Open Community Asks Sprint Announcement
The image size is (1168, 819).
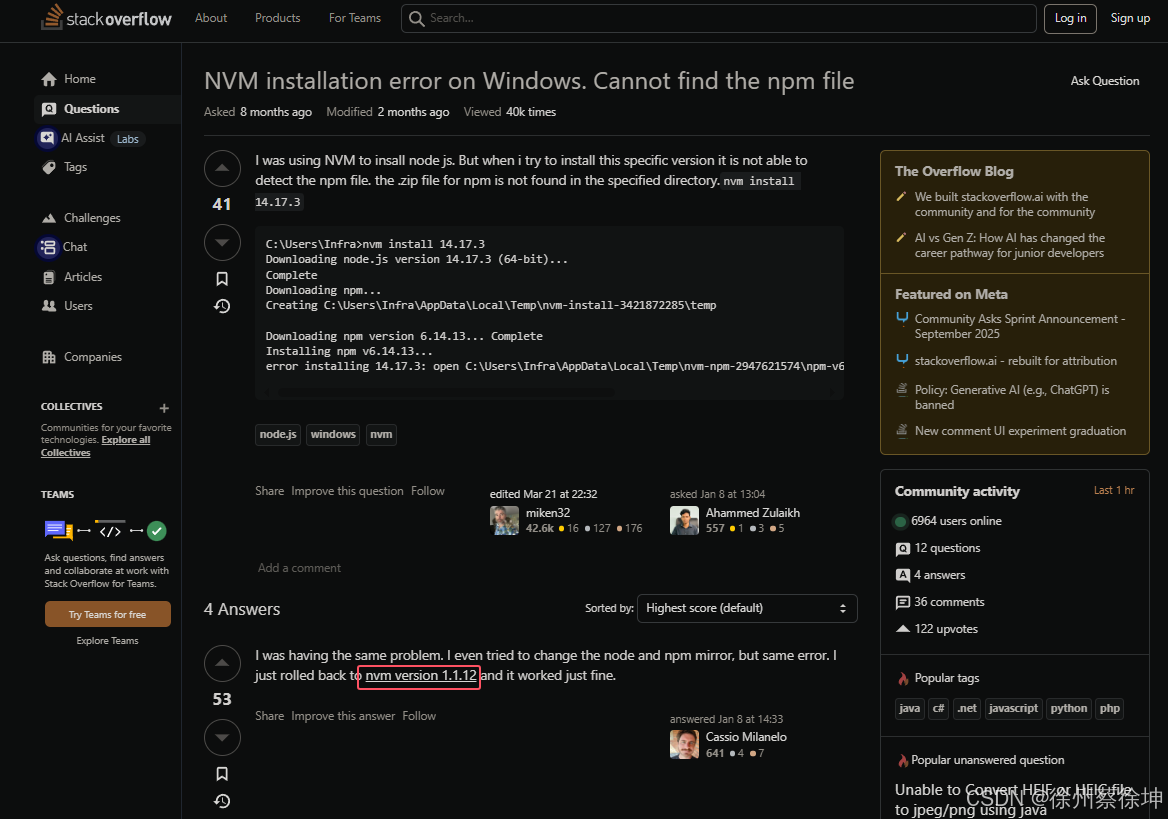[1020, 326]
